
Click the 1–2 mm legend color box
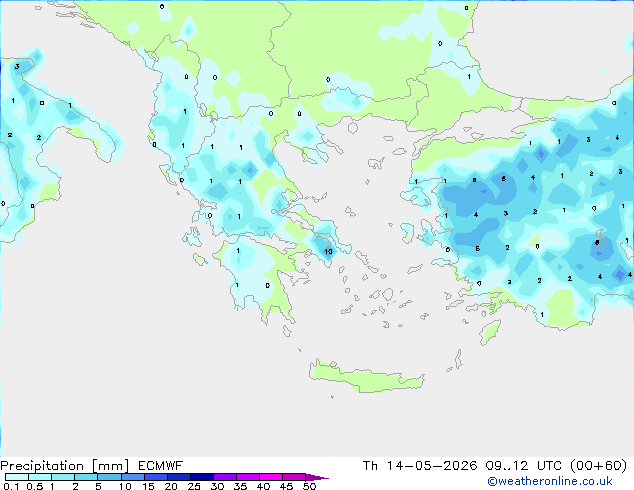pyautogui.click(x=63, y=477)
